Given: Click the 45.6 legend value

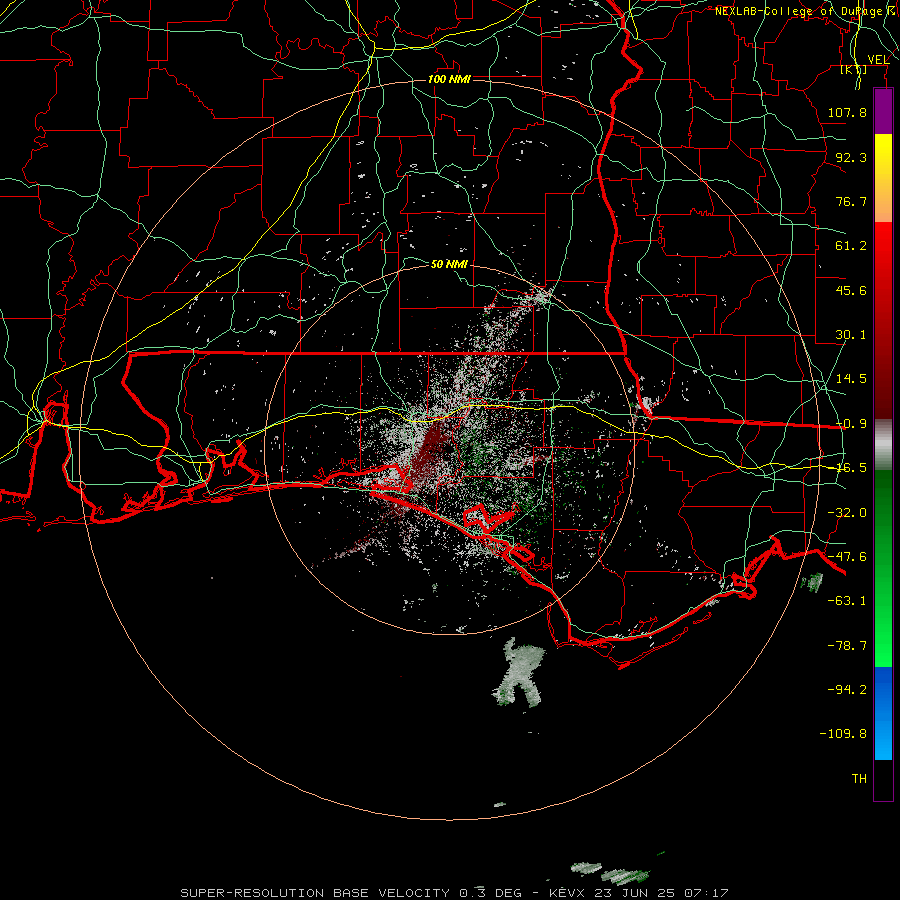Looking at the screenshot, I should click(851, 290).
